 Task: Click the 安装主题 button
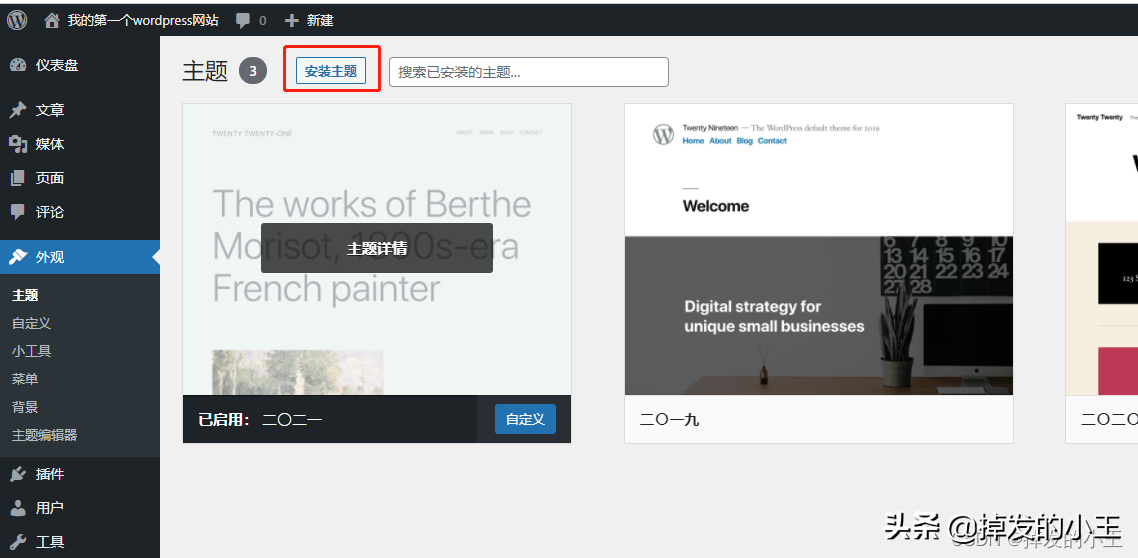[x=331, y=71]
